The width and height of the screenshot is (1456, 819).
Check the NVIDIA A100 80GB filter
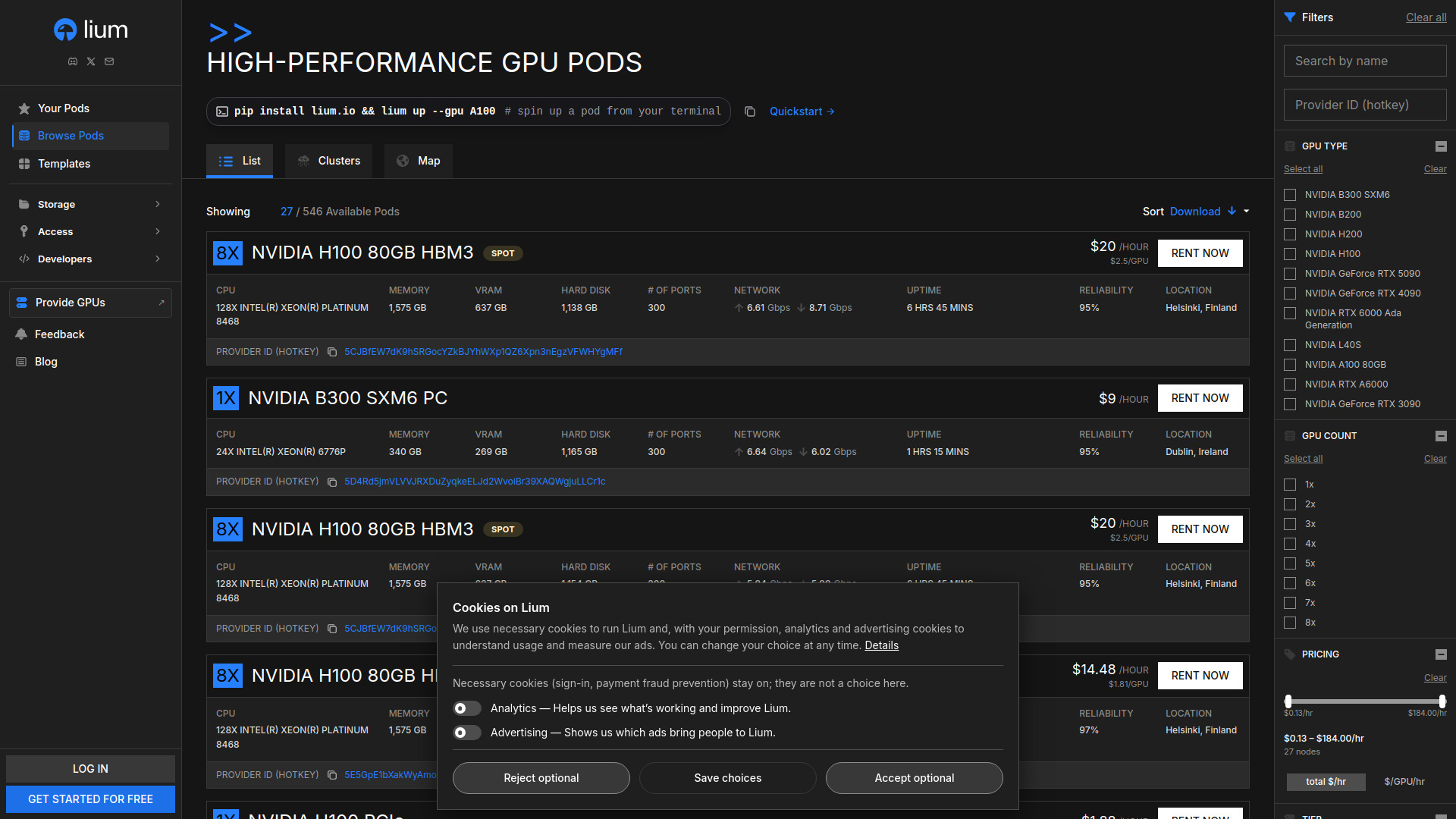[1290, 365]
